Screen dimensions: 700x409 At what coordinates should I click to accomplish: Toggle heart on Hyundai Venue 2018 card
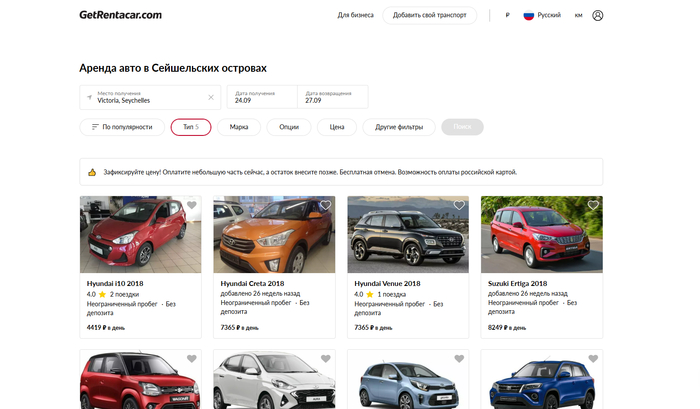[459, 206]
